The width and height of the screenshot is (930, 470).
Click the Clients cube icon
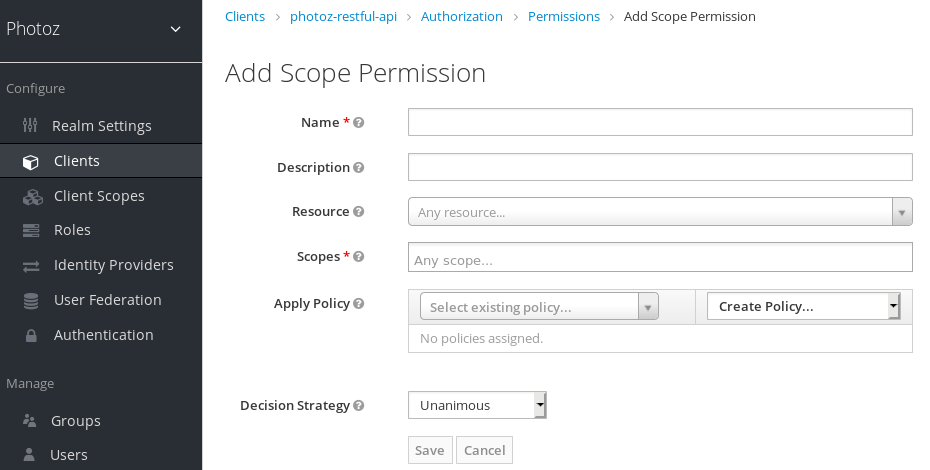[31, 162]
